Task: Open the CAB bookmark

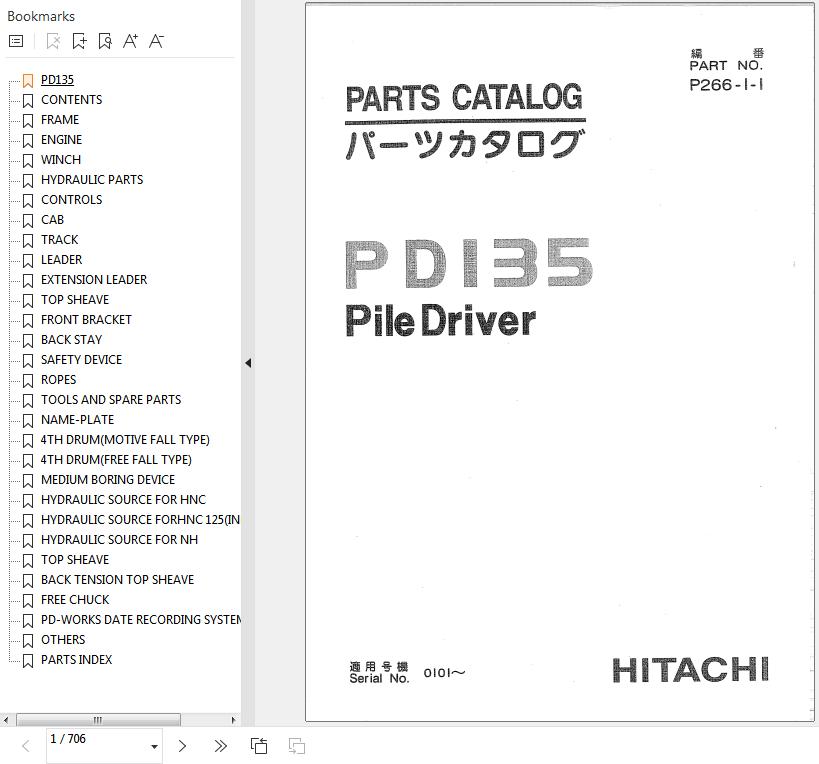Action: click(52, 220)
